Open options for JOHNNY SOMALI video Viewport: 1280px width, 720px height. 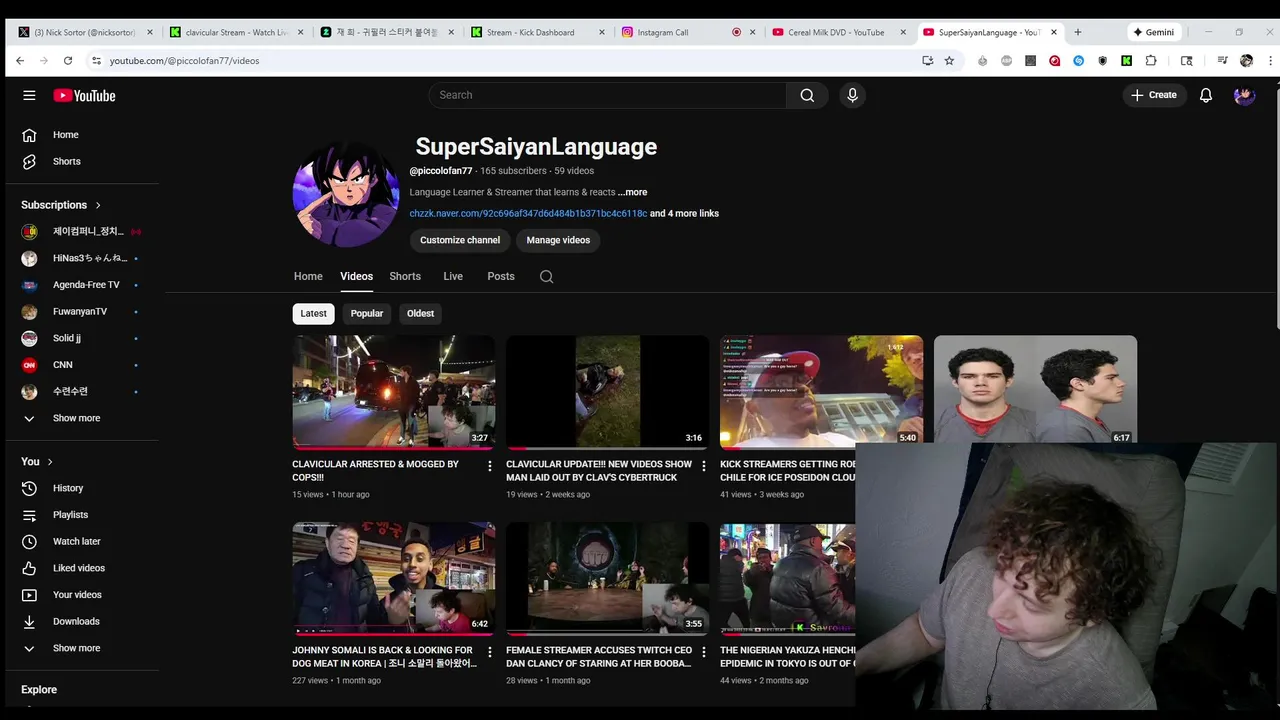[x=489, y=652]
